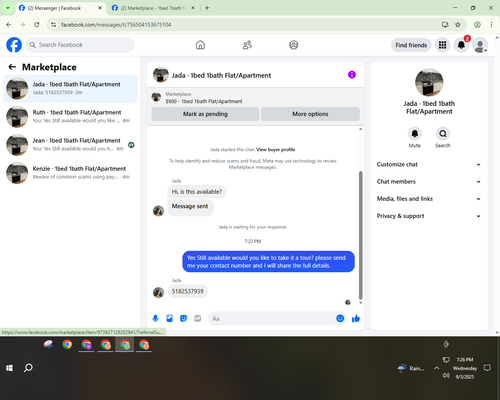This screenshot has width=500, height=400.
Task: Open the Ruth conversation in the list
Action: (70, 117)
